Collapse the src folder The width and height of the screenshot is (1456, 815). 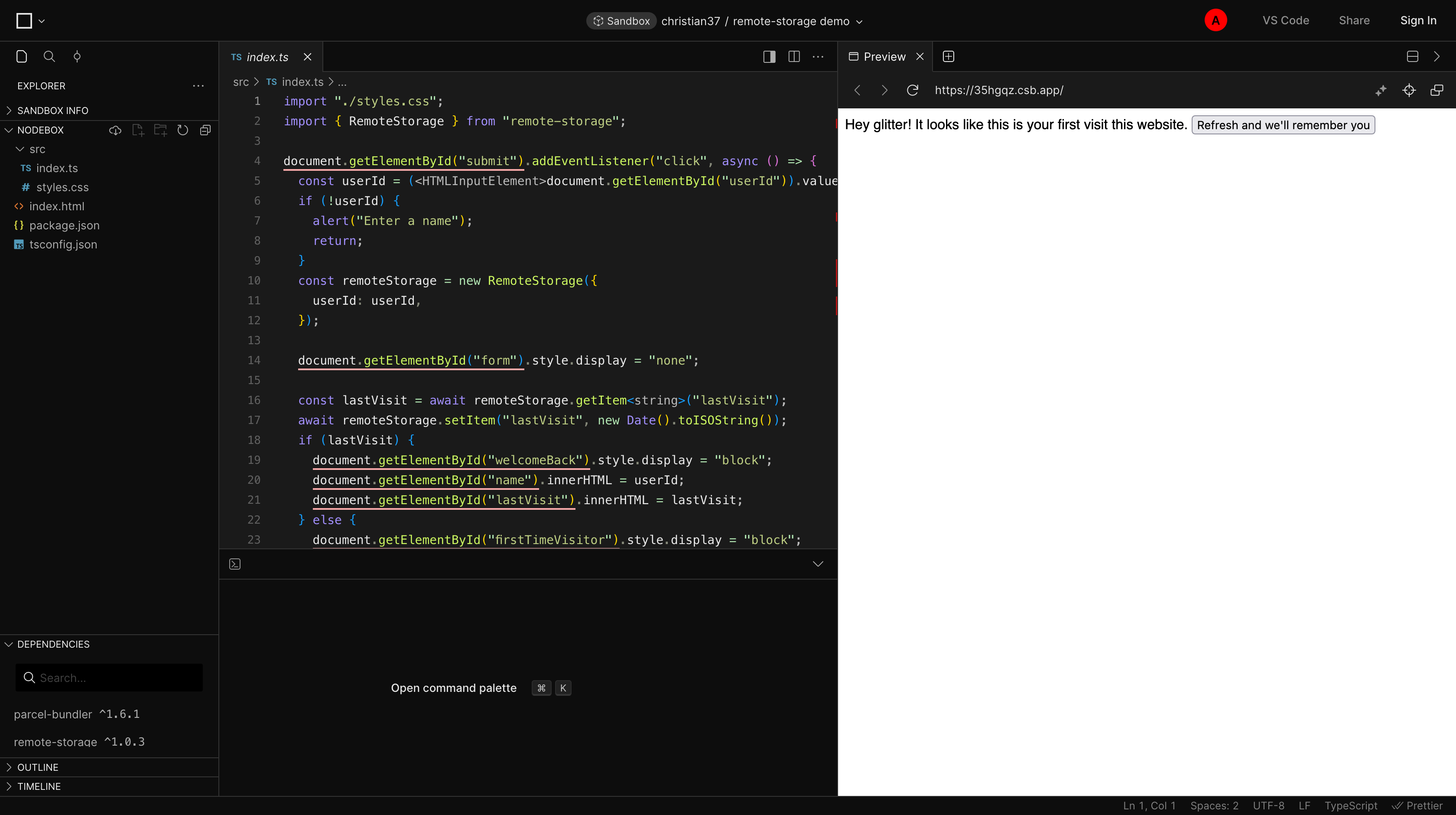click(x=37, y=149)
